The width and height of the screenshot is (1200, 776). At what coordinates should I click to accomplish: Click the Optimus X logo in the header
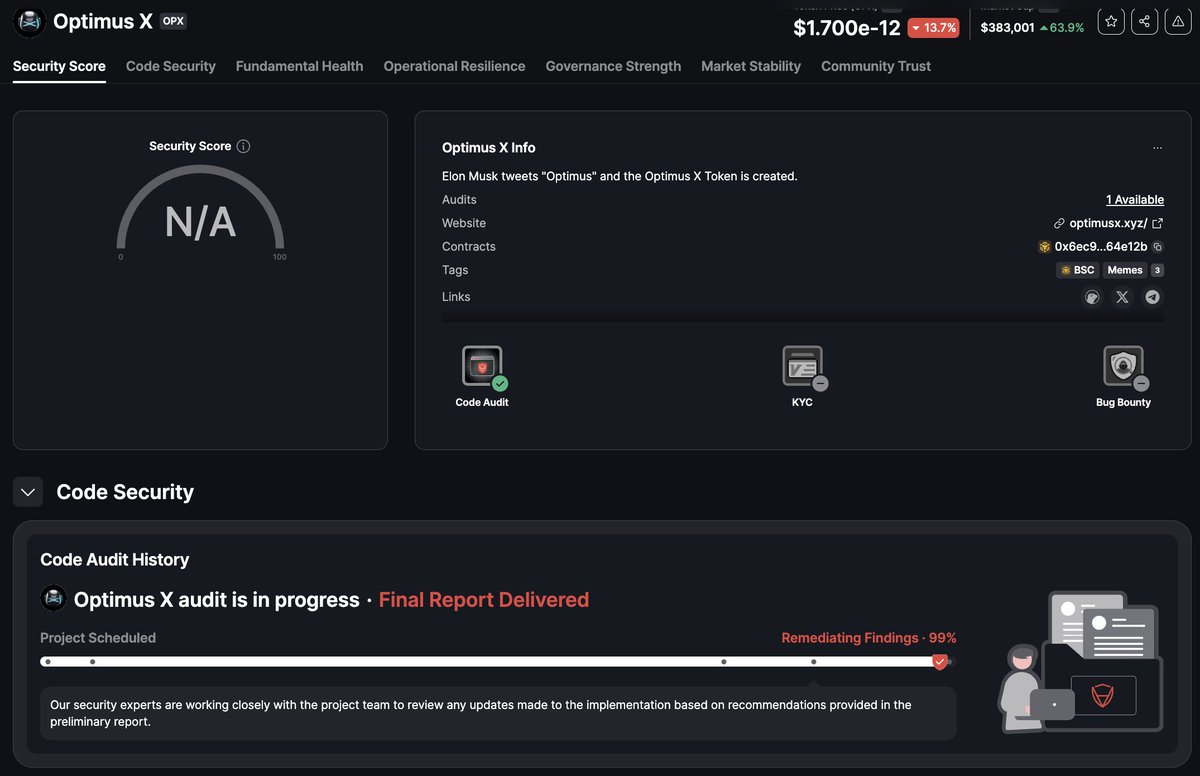pyautogui.click(x=29, y=21)
